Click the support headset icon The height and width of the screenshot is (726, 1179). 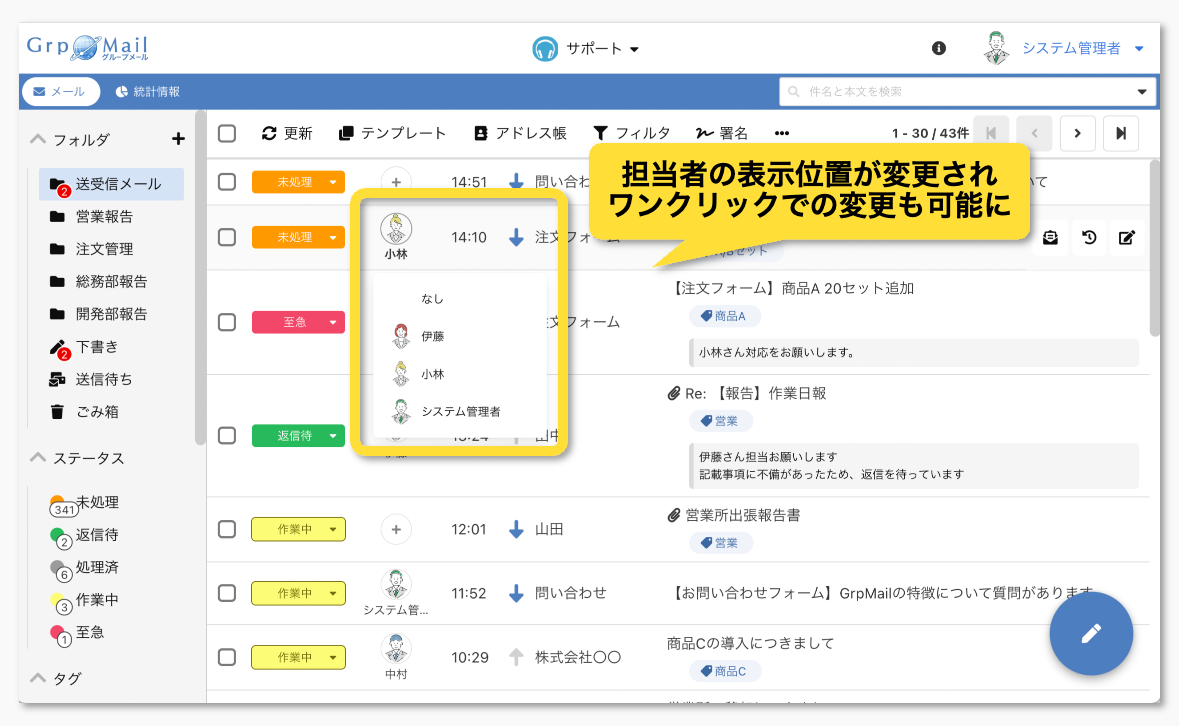click(x=544, y=49)
